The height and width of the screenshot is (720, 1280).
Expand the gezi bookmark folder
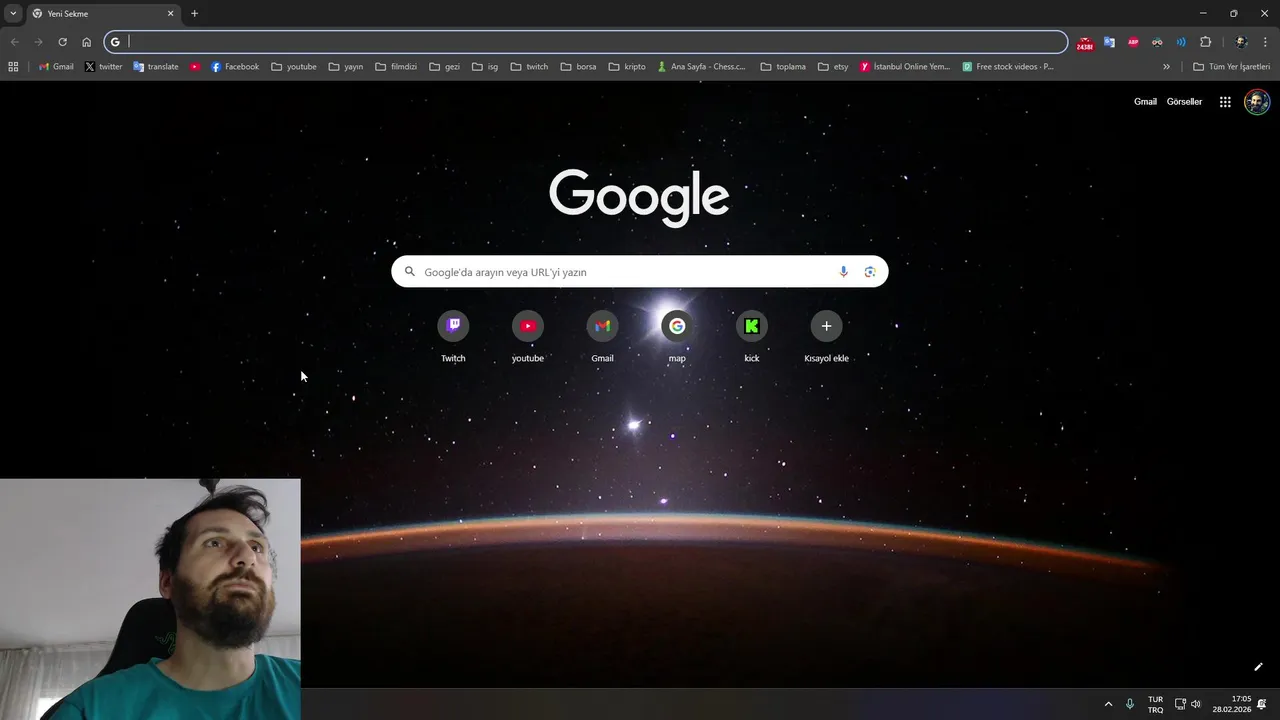point(444,67)
